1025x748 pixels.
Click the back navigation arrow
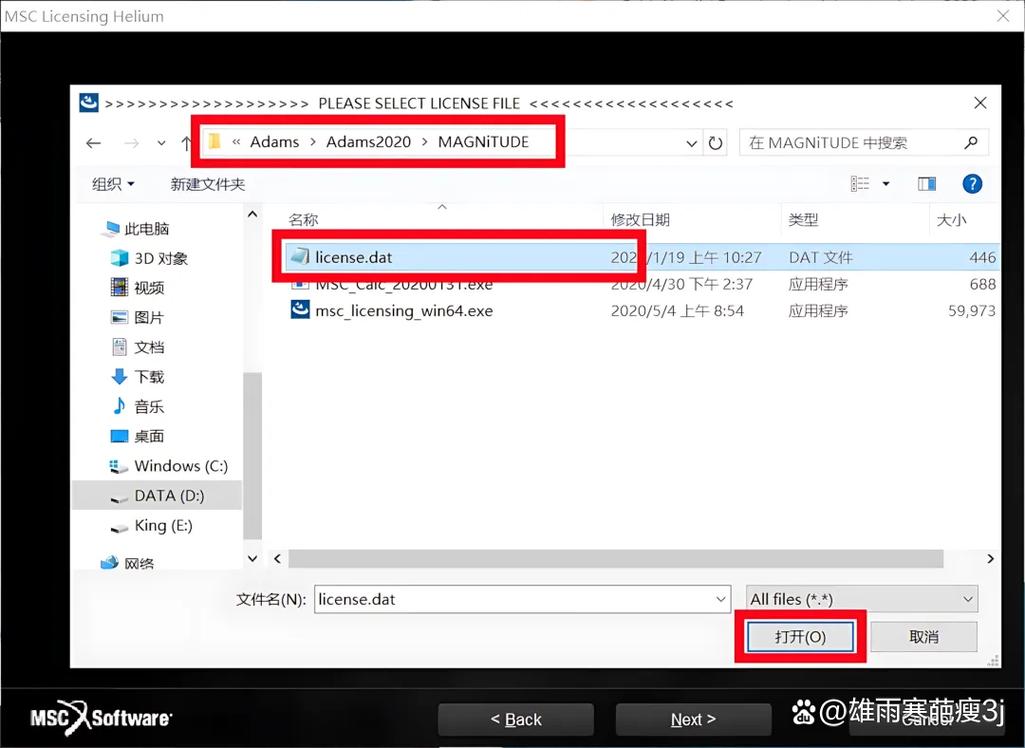(93, 143)
